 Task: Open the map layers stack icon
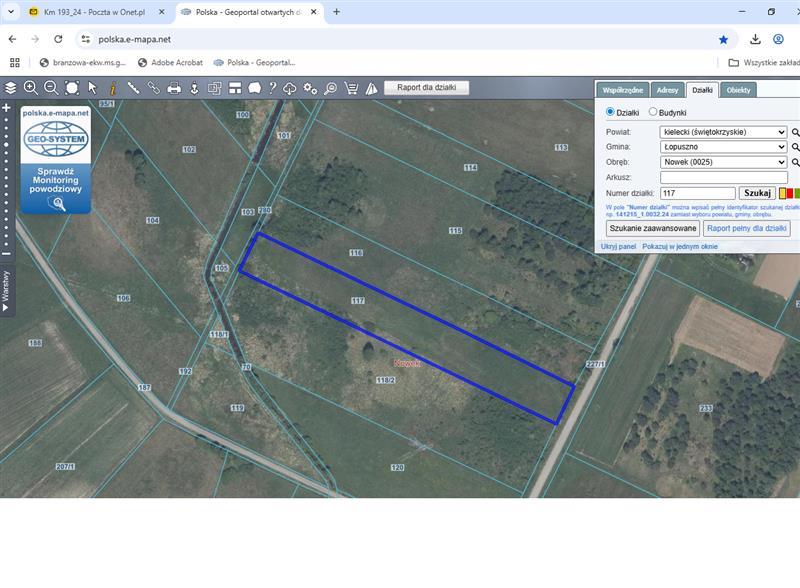tap(10, 88)
